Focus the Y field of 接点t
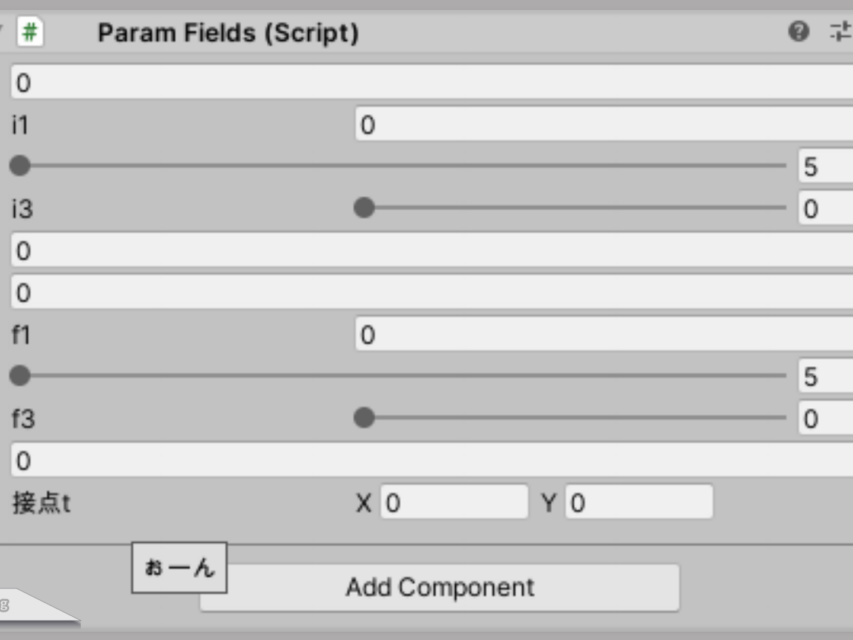Viewport: 853px width, 640px height. (x=639, y=503)
